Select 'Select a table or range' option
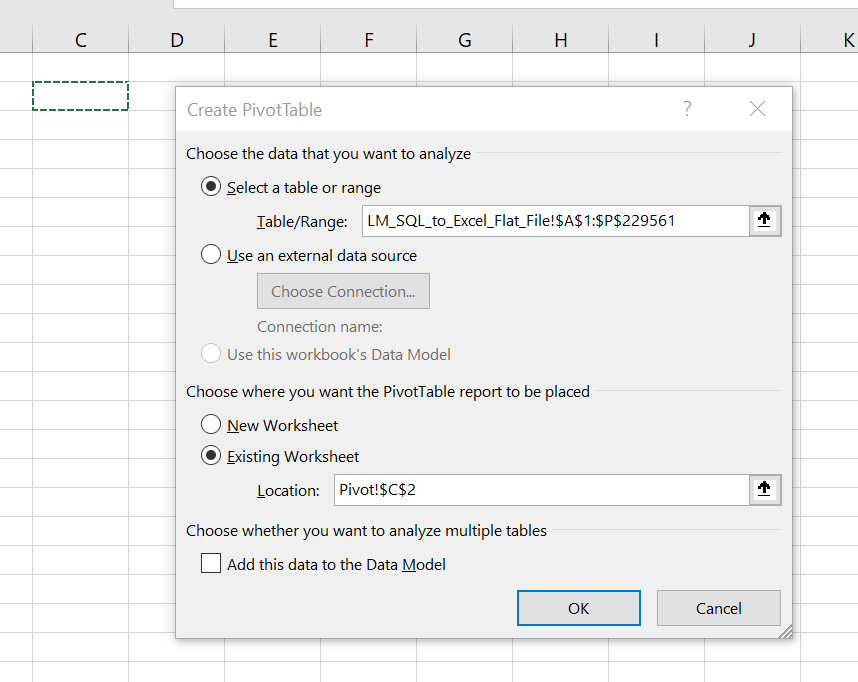The width and height of the screenshot is (858, 682). tap(211, 187)
